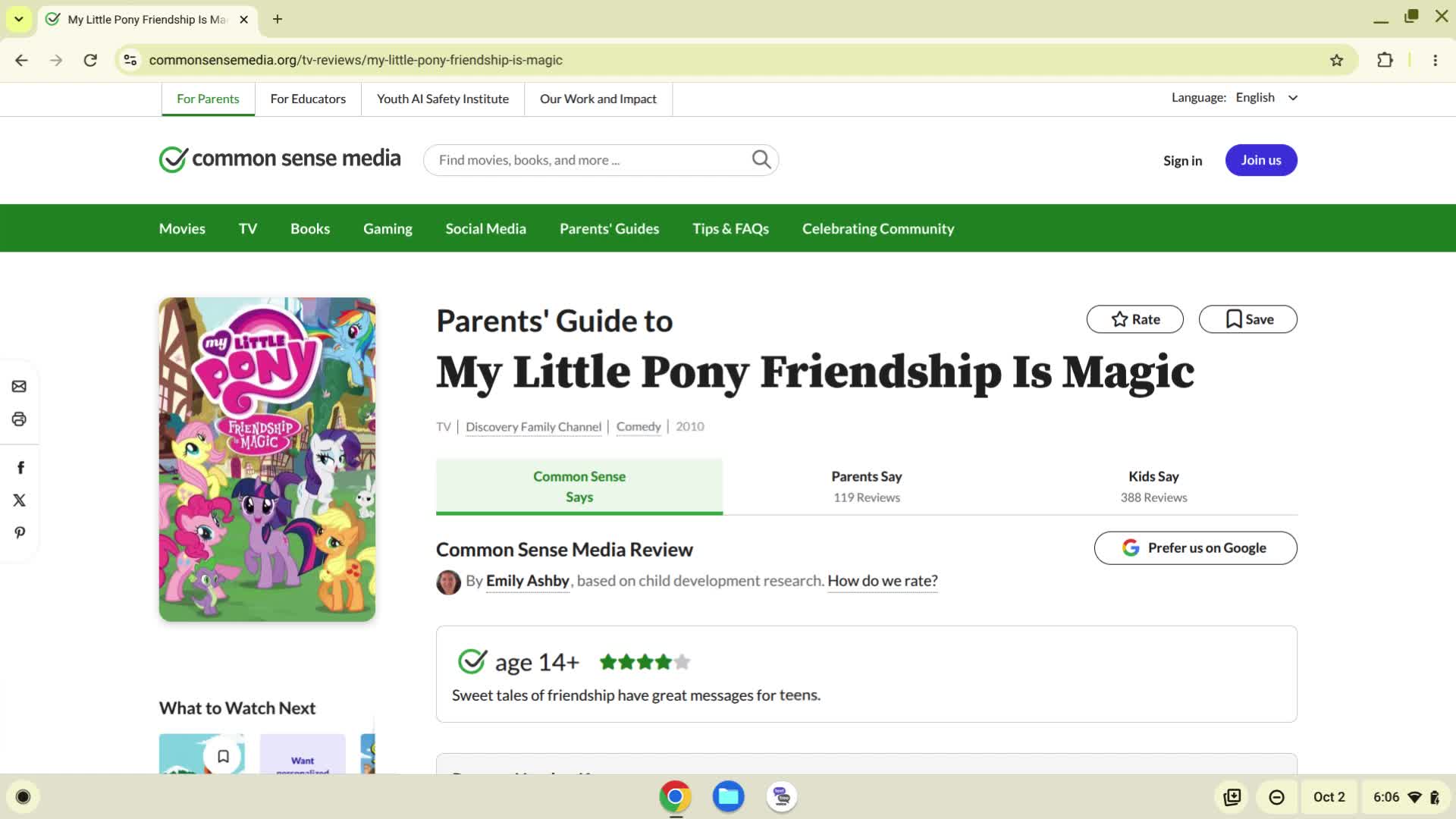This screenshot has height=819, width=1456.
Task: View site information icon in address bar
Action: click(x=130, y=60)
